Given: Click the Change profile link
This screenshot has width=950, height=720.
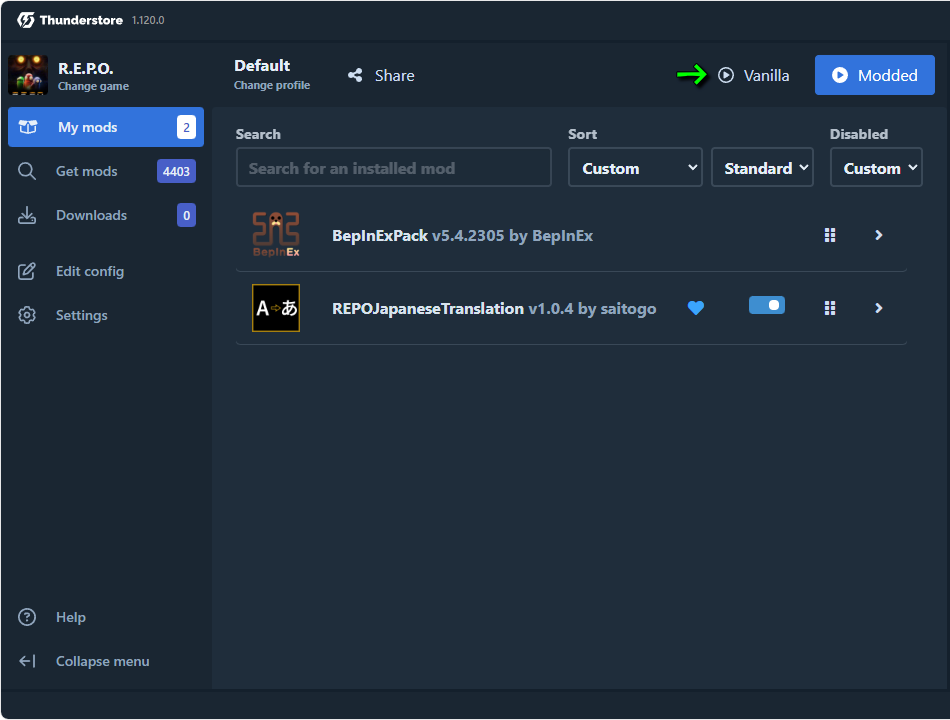Looking at the screenshot, I should click(272, 85).
